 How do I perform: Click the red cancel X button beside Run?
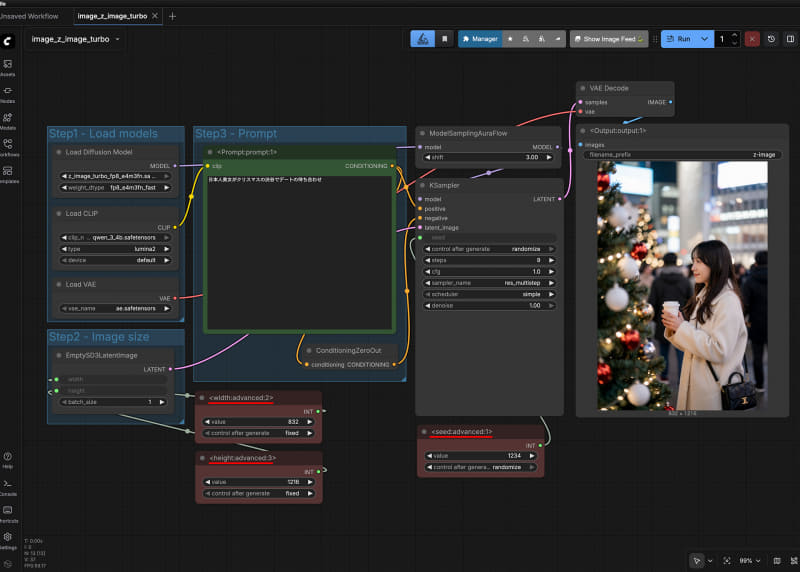click(x=752, y=39)
